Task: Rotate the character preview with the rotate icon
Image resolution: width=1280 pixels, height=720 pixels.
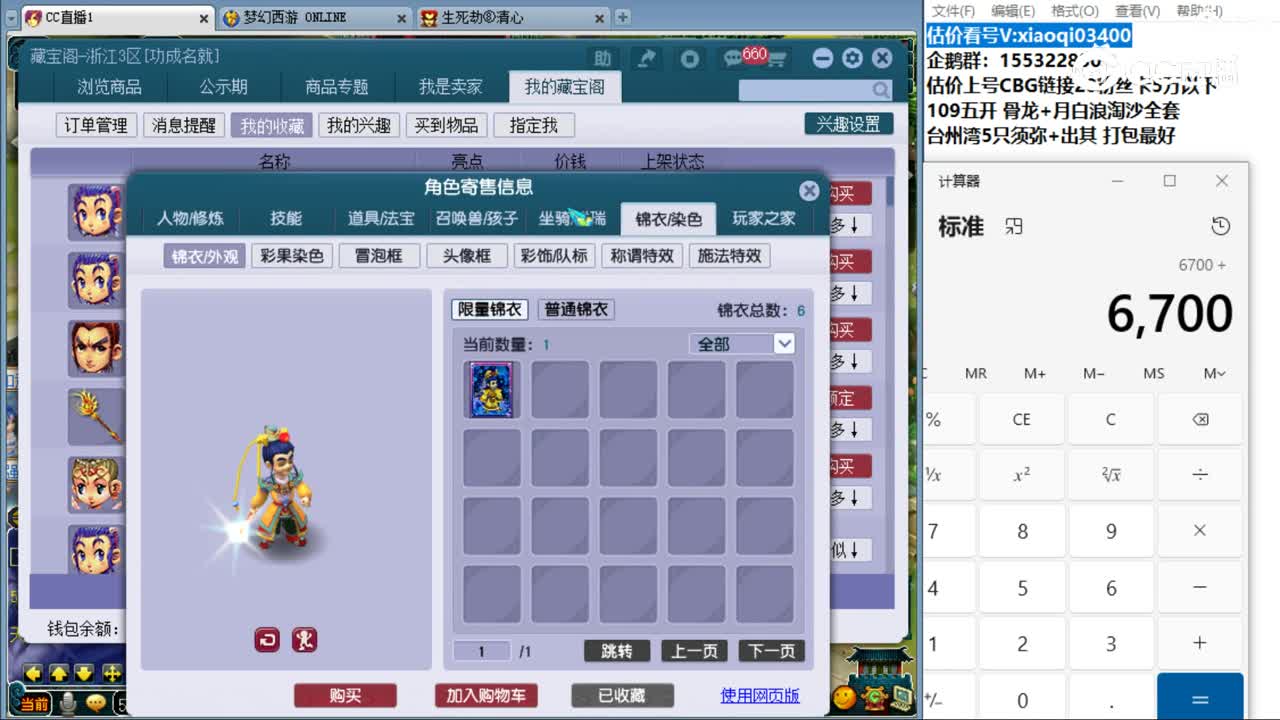Action: (266, 639)
